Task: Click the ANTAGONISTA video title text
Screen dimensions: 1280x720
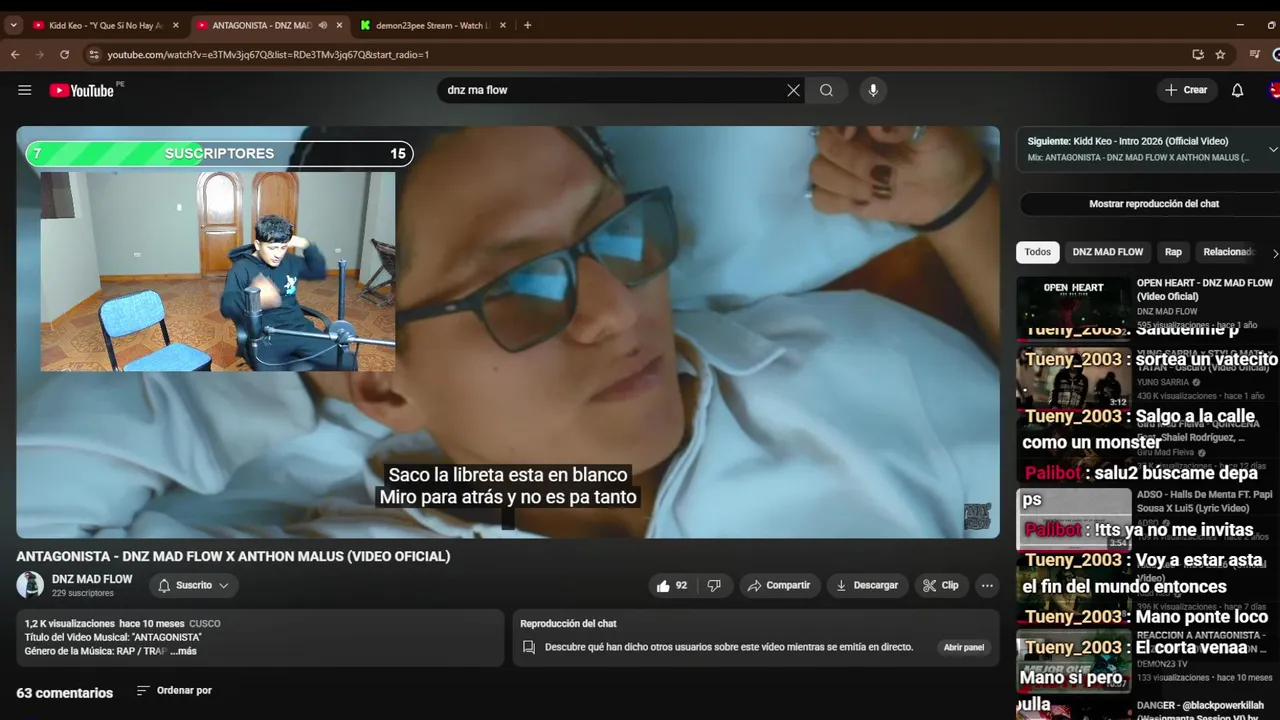Action: [233, 556]
